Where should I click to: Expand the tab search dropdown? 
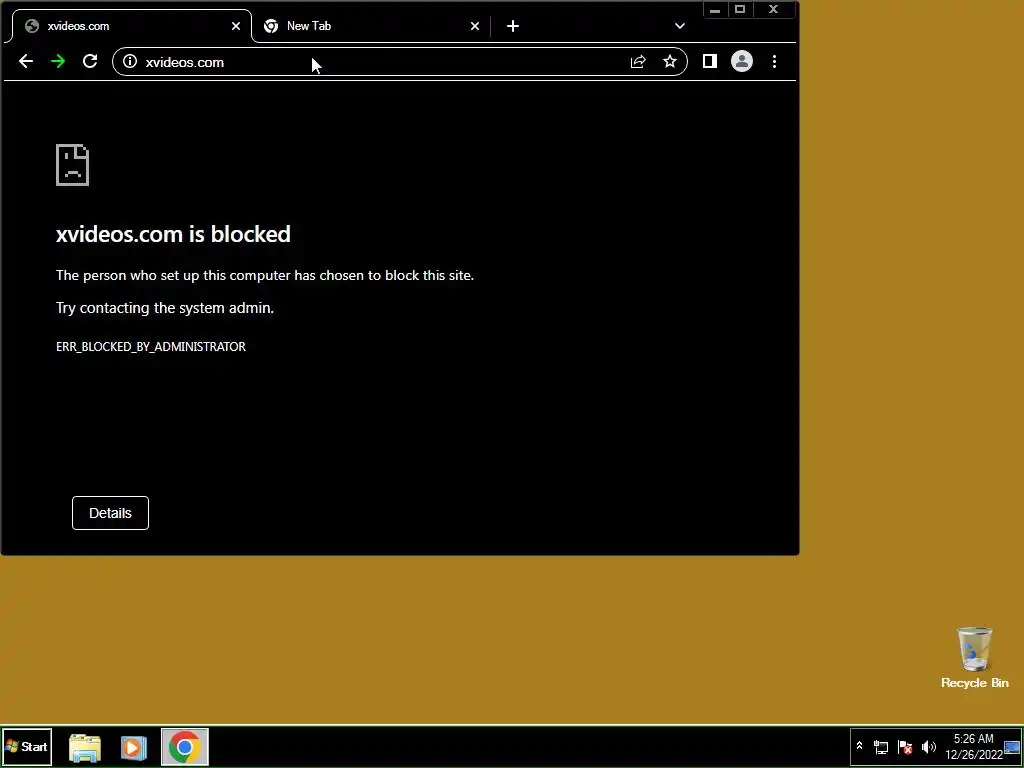coord(680,26)
